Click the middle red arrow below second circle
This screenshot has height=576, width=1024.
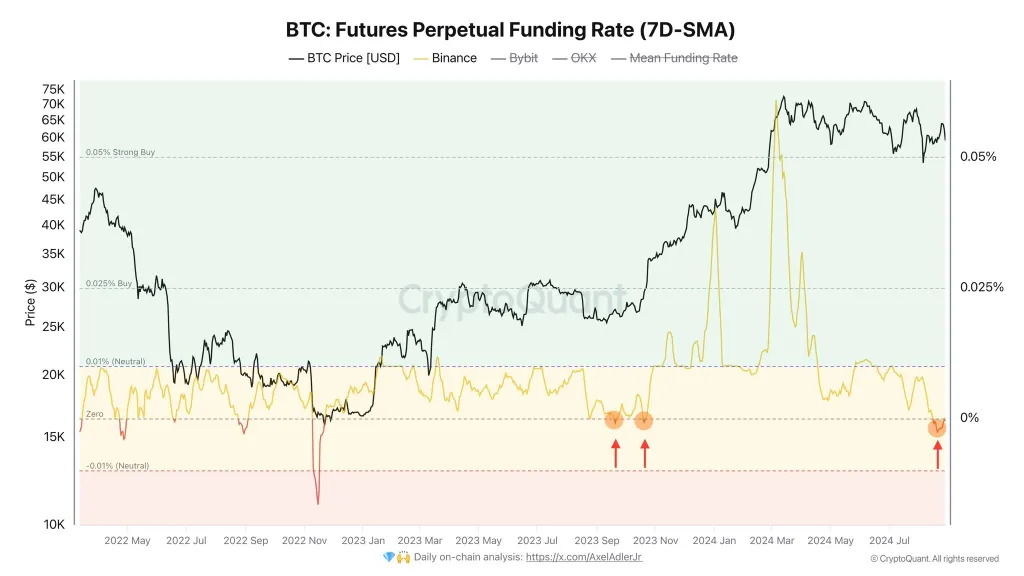tap(644, 454)
